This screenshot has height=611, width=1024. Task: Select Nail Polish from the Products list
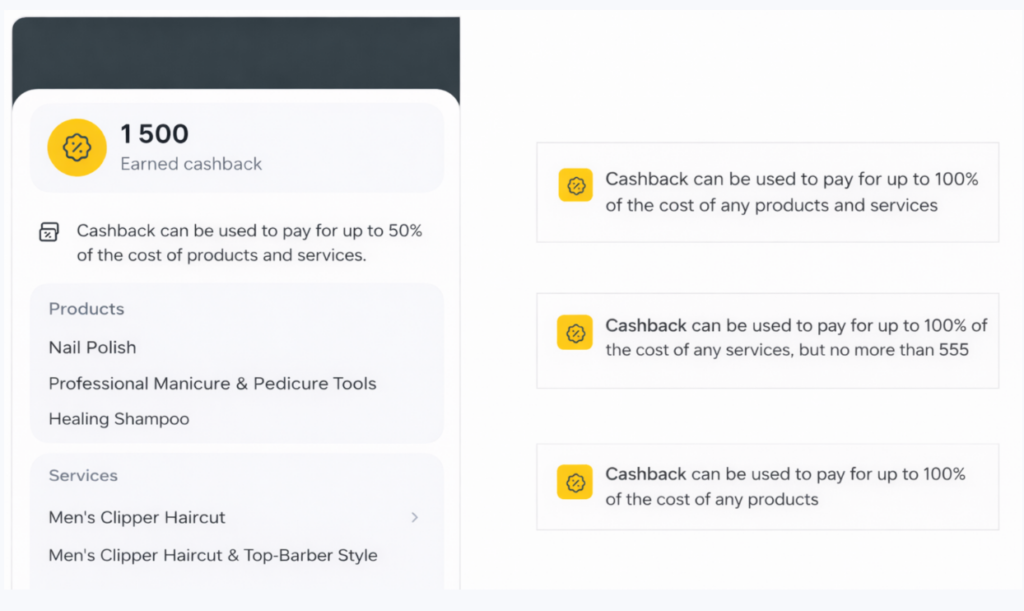click(x=92, y=347)
